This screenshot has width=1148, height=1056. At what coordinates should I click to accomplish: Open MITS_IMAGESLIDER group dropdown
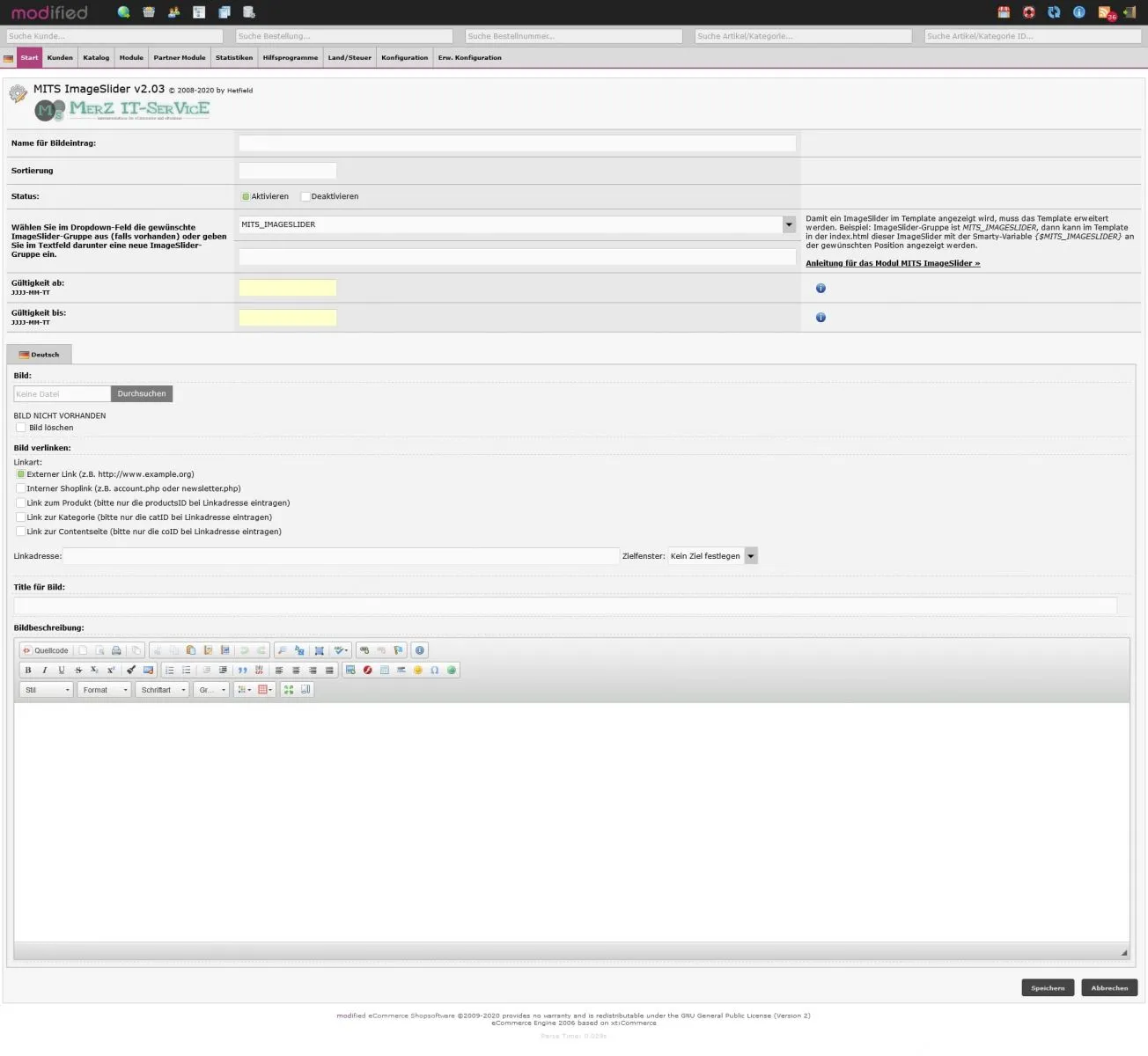click(517, 224)
